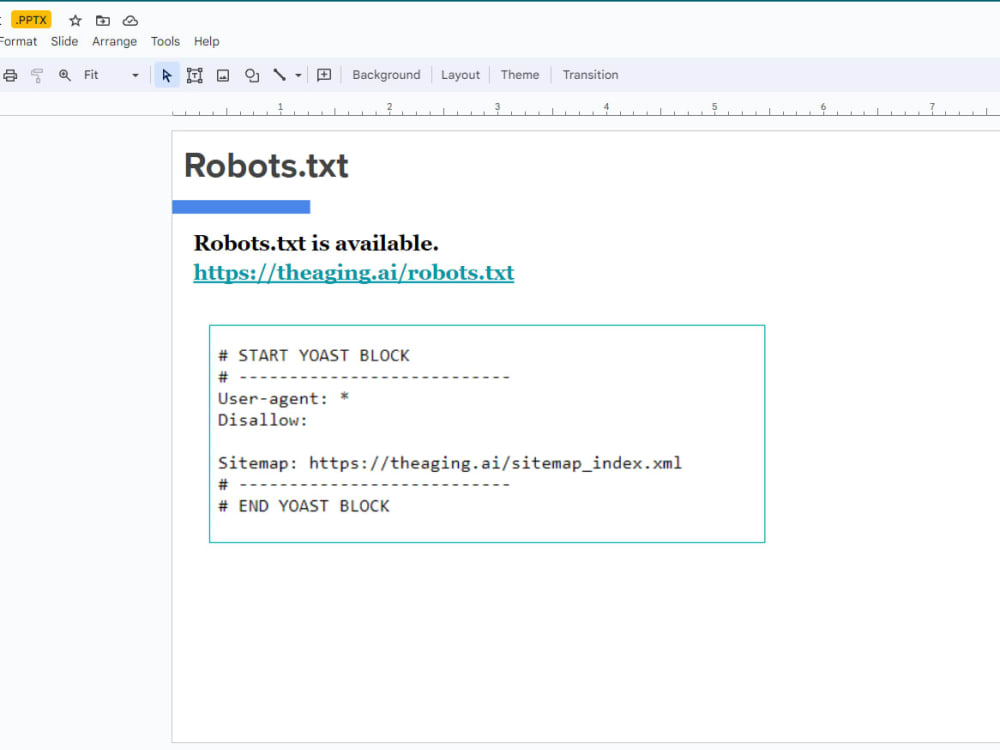1000x750 pixels.
Task: Open the Fit zoom dropdown
Action: tap(111, 75)
